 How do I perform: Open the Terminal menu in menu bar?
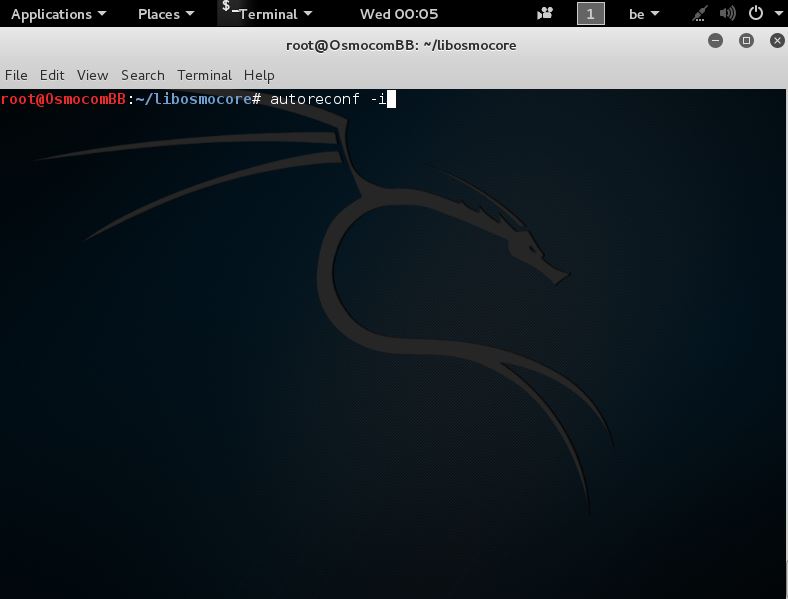[204, 75]
